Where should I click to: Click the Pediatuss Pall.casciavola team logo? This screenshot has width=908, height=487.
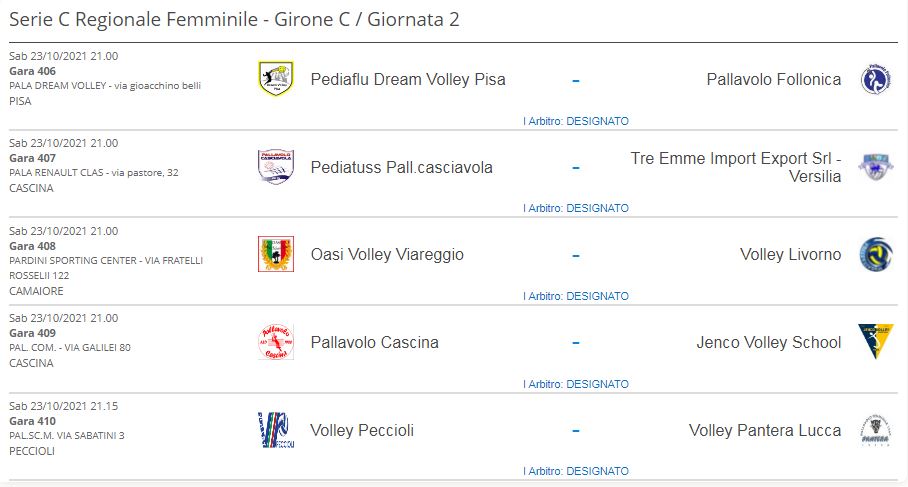[275, 167]
